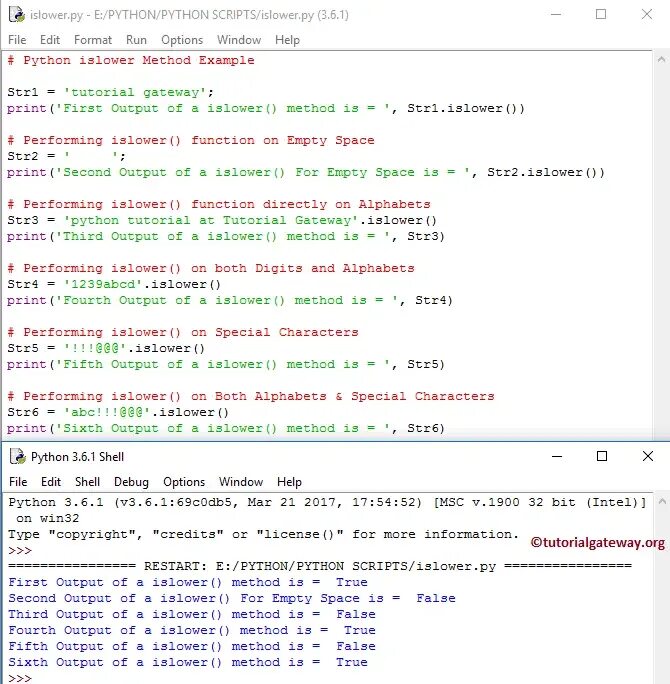
Task: Open Options menu in islower.py editor
Action: click(182, 40)
